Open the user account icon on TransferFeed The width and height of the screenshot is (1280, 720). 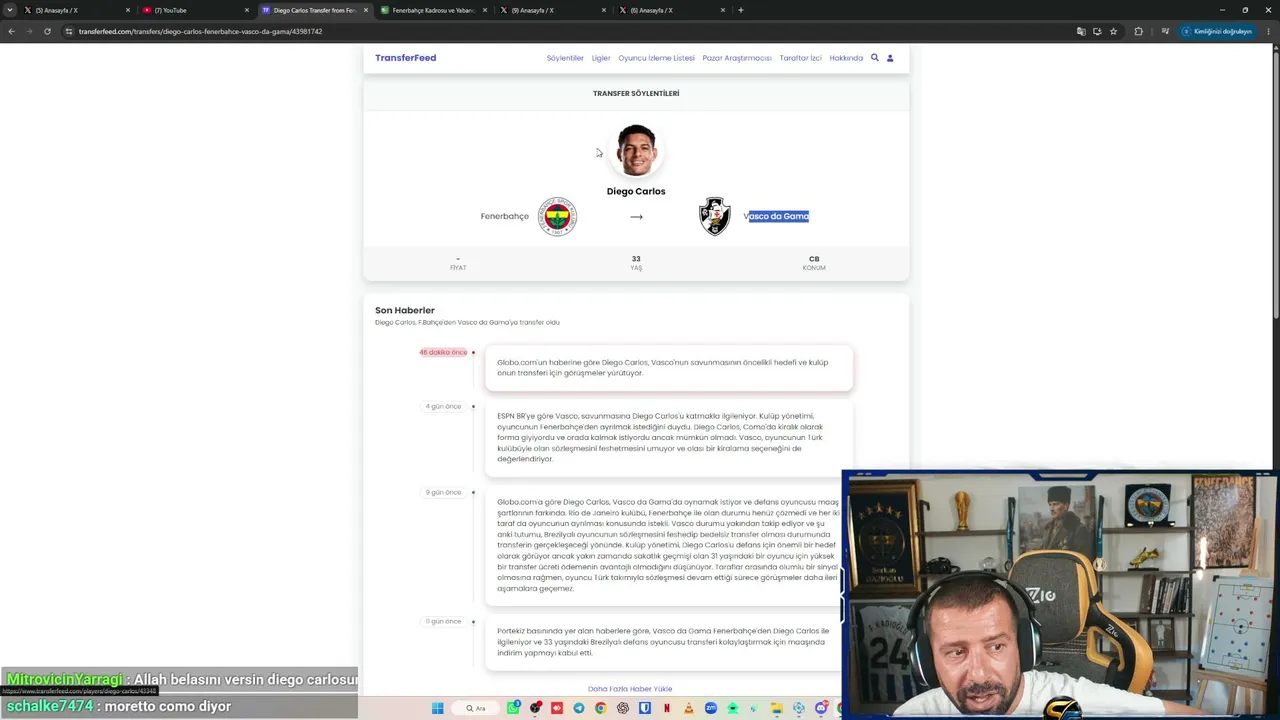point(890,58)
